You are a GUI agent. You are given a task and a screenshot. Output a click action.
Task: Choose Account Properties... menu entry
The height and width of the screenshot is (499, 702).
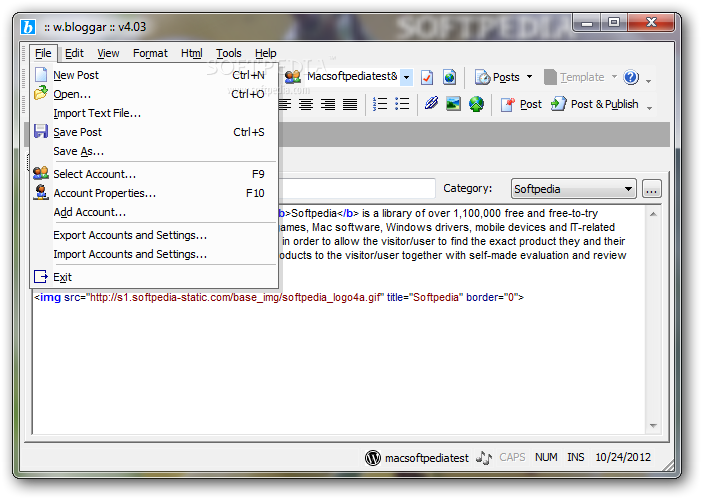154,193
